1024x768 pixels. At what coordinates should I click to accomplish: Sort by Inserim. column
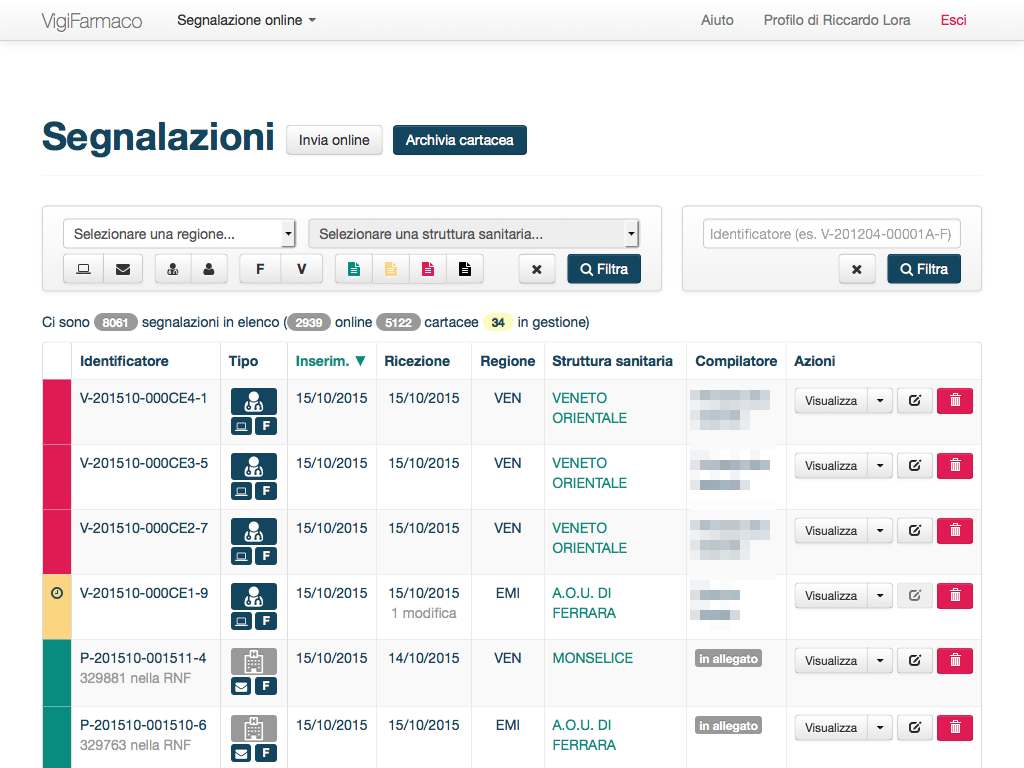[x=330, y=361]
